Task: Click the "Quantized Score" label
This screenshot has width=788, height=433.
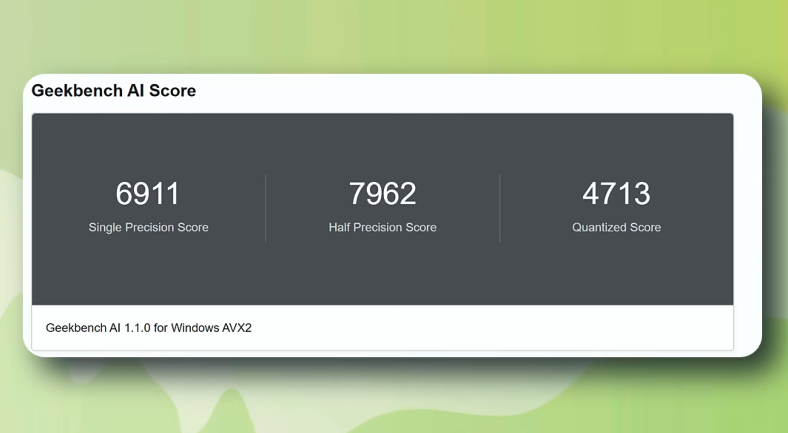Action: 616,227
